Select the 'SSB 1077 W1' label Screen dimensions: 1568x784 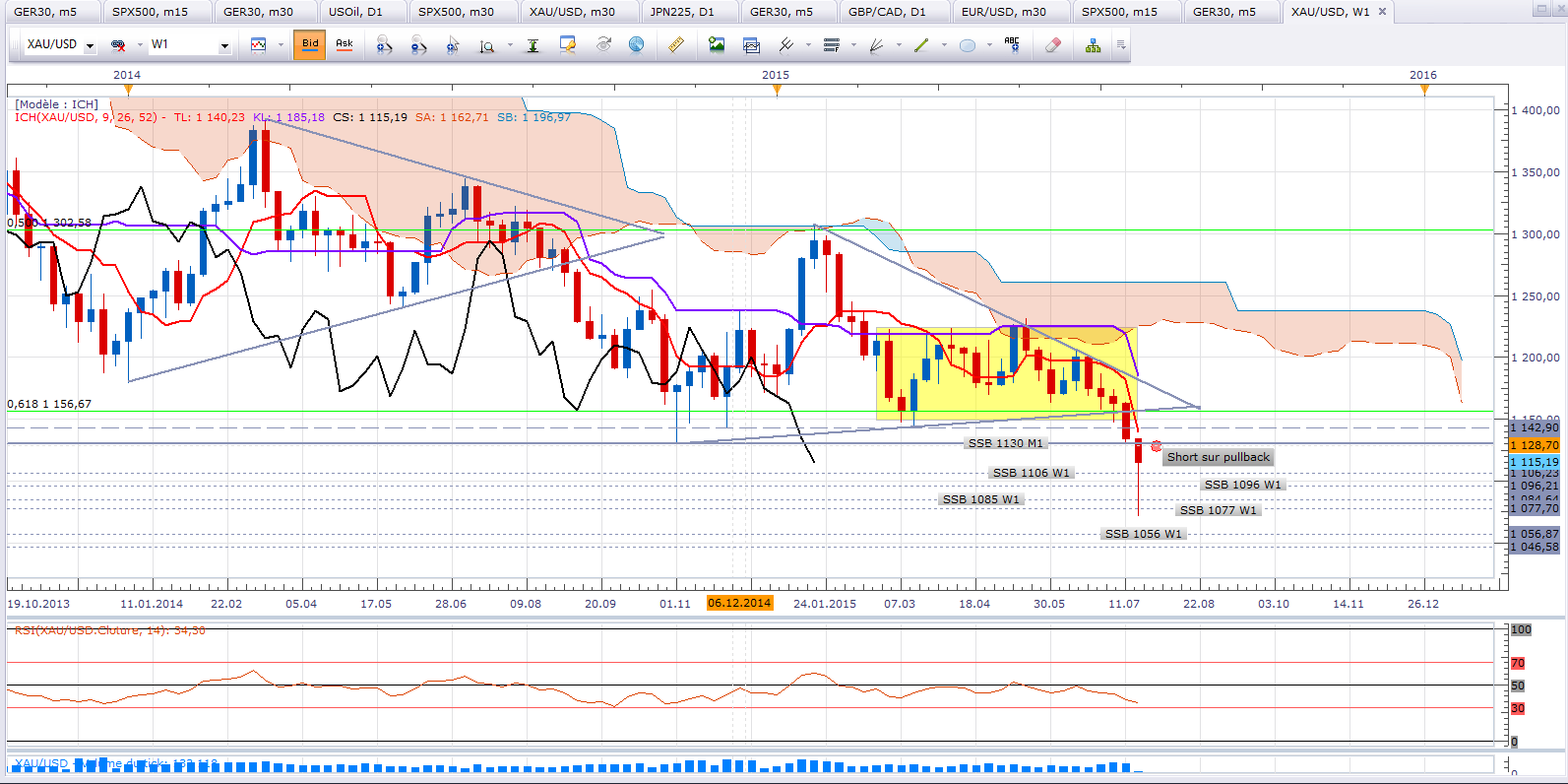pyautogui.click(x=1219, y=510)
